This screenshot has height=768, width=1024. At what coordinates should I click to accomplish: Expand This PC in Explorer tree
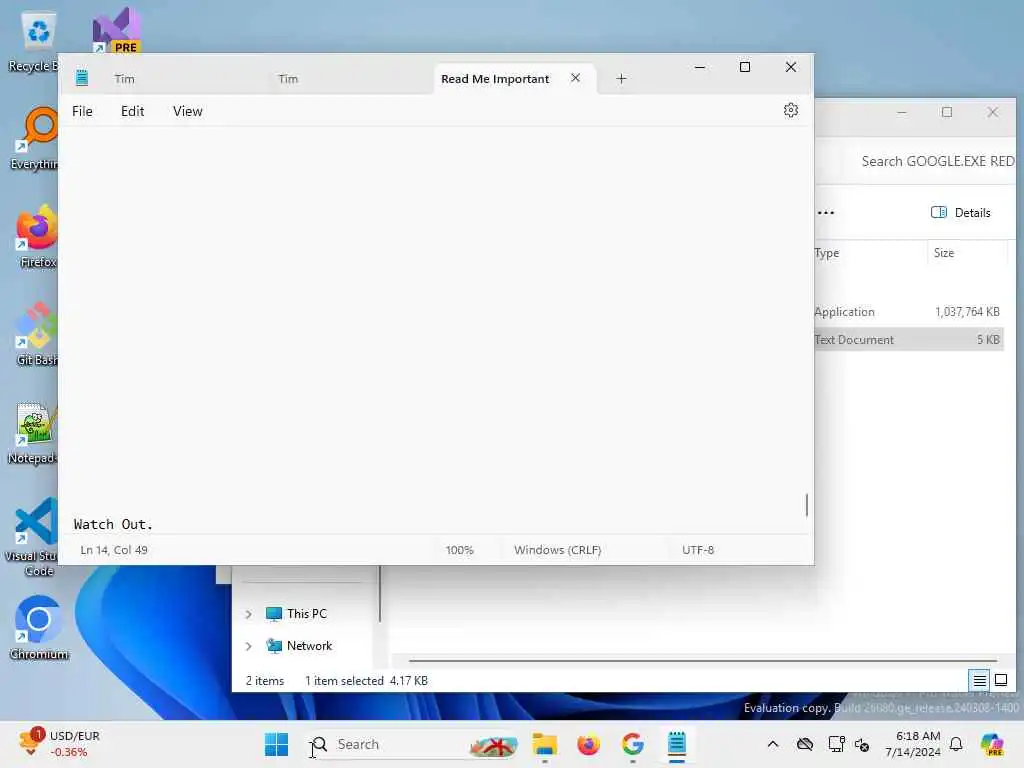tap(248, 614)
